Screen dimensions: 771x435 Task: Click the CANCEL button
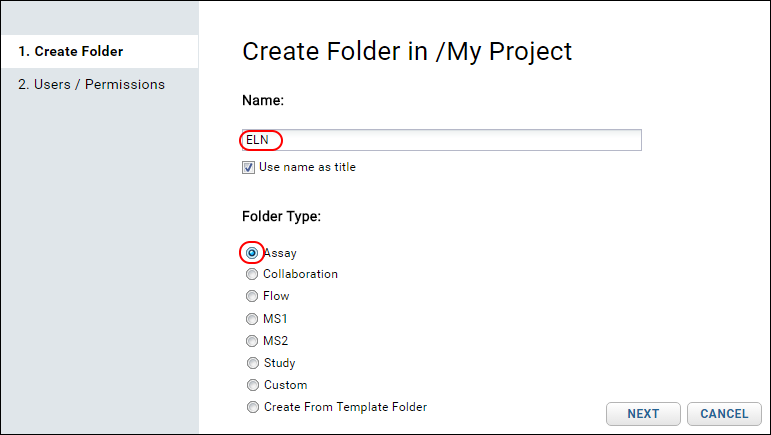(x=724, y=414)
